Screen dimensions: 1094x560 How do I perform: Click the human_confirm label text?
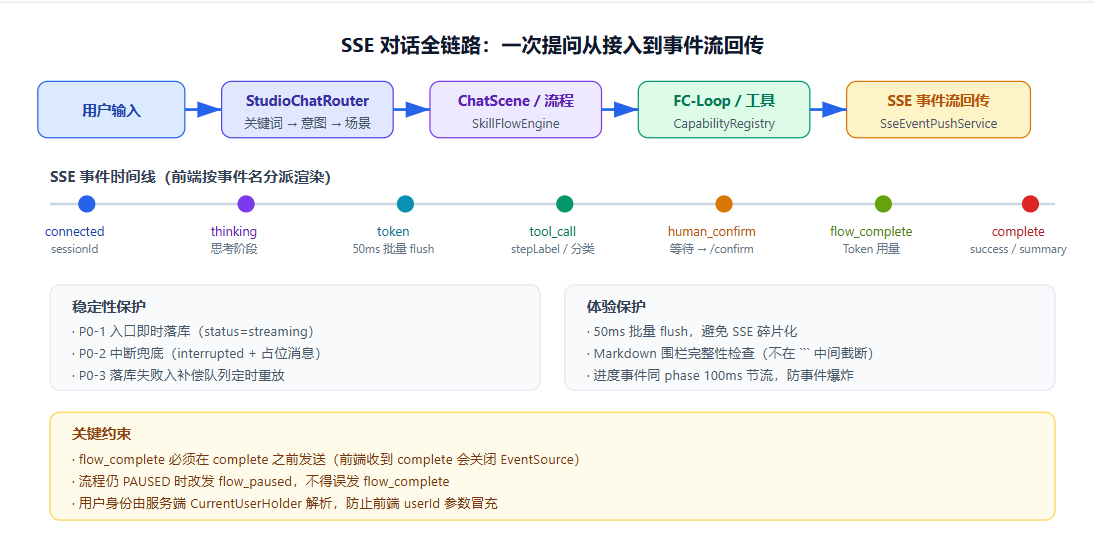tap(712, 232)
